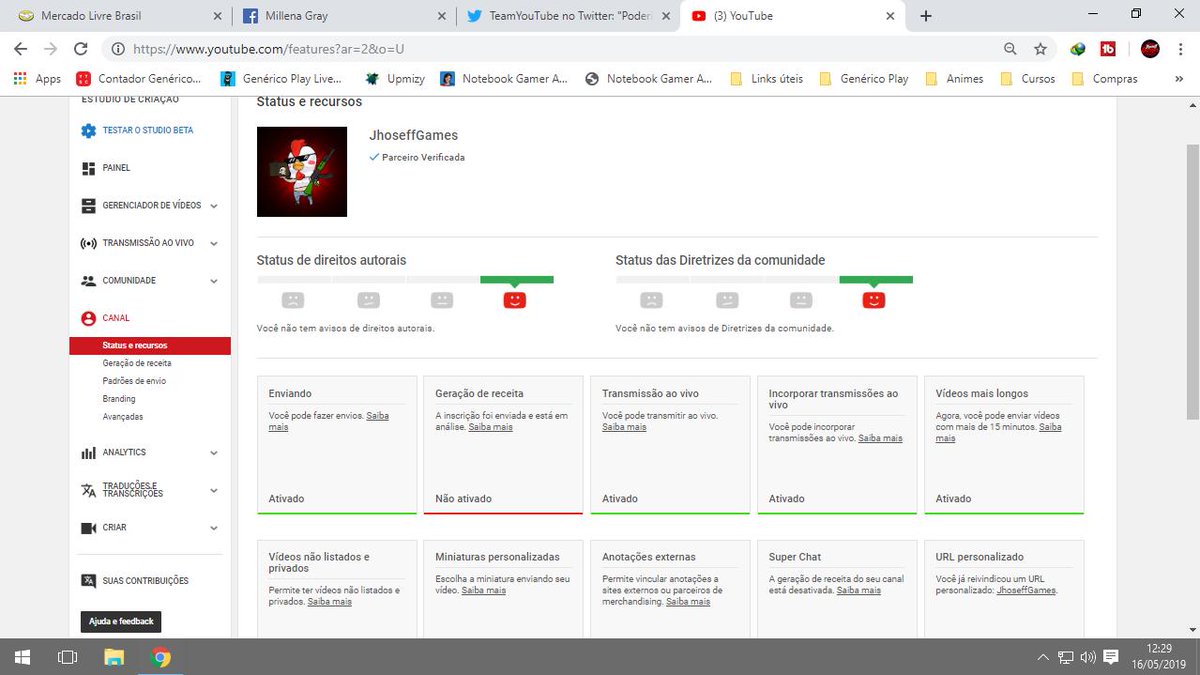Viewport: 1200px width, 675px height.
Task: Click the zoom magnifier icon in address bar
Action: (x=1011, y=48)
